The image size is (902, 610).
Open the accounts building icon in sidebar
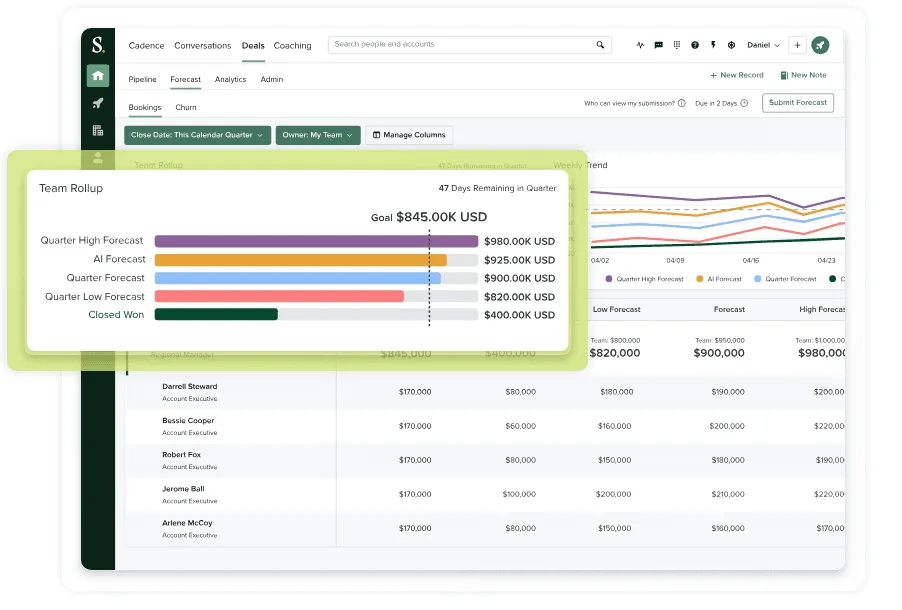97,130
